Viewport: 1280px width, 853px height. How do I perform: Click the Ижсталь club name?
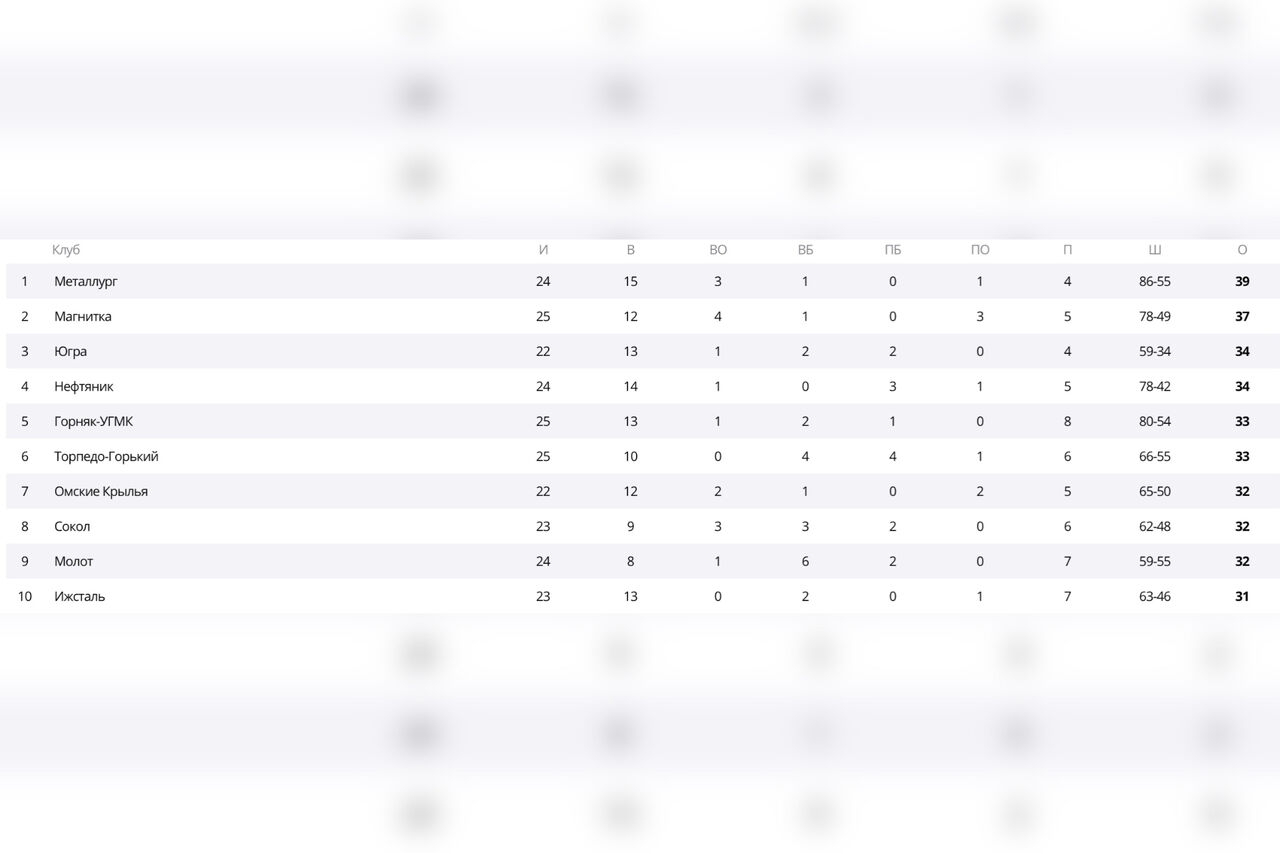pyautogui.click(x=80, y=597)
